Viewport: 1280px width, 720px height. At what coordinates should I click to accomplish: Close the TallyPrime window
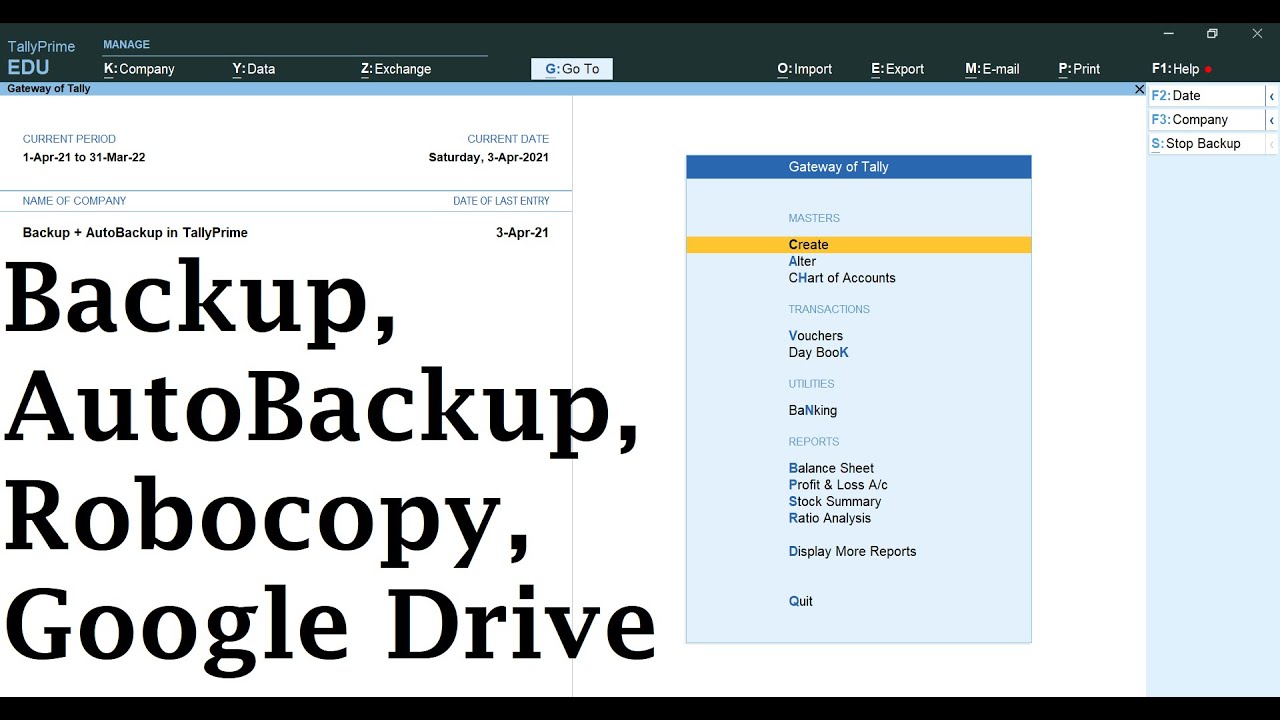coord(1257,33)
